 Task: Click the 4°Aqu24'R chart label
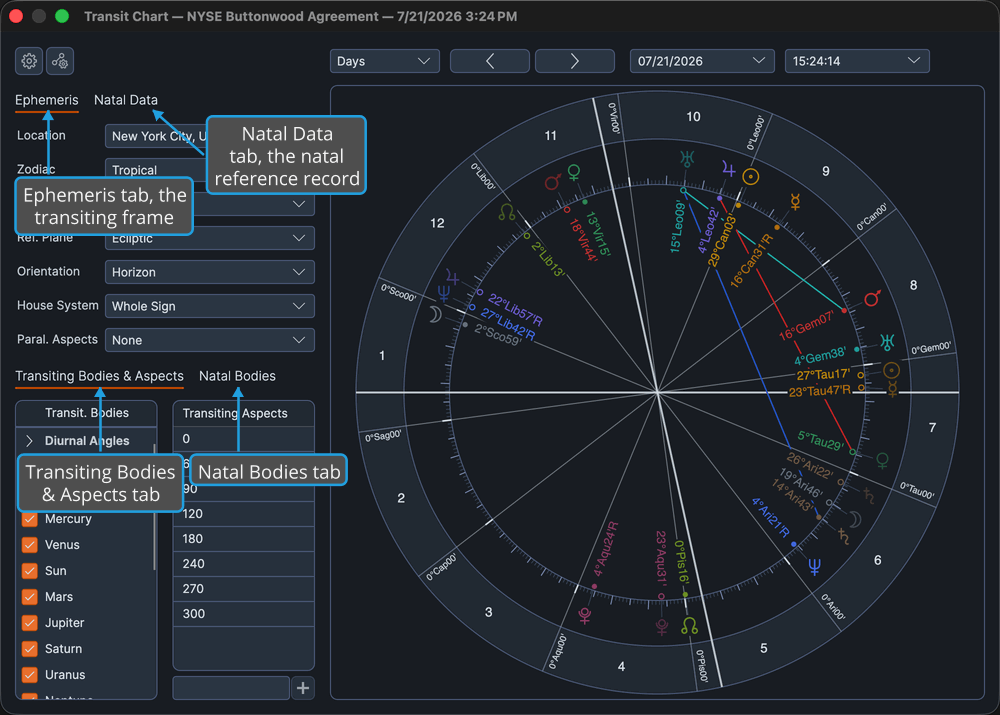tap(605, 549)
